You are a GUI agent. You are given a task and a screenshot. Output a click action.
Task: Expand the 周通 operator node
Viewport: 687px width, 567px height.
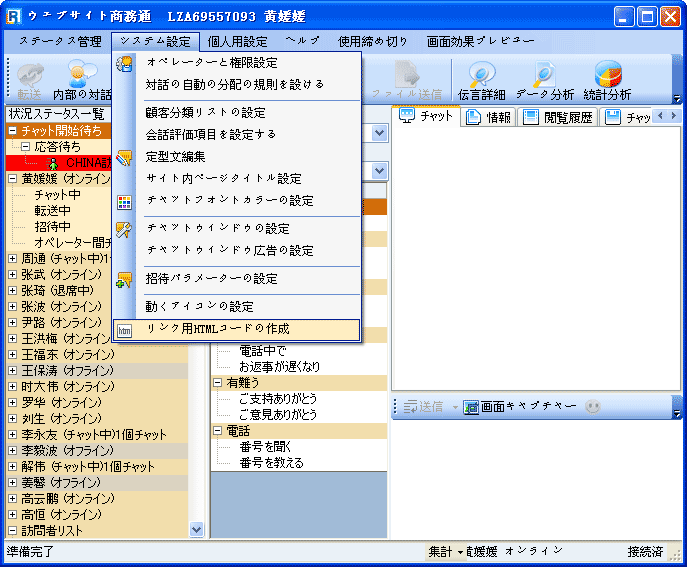[12, 259]
